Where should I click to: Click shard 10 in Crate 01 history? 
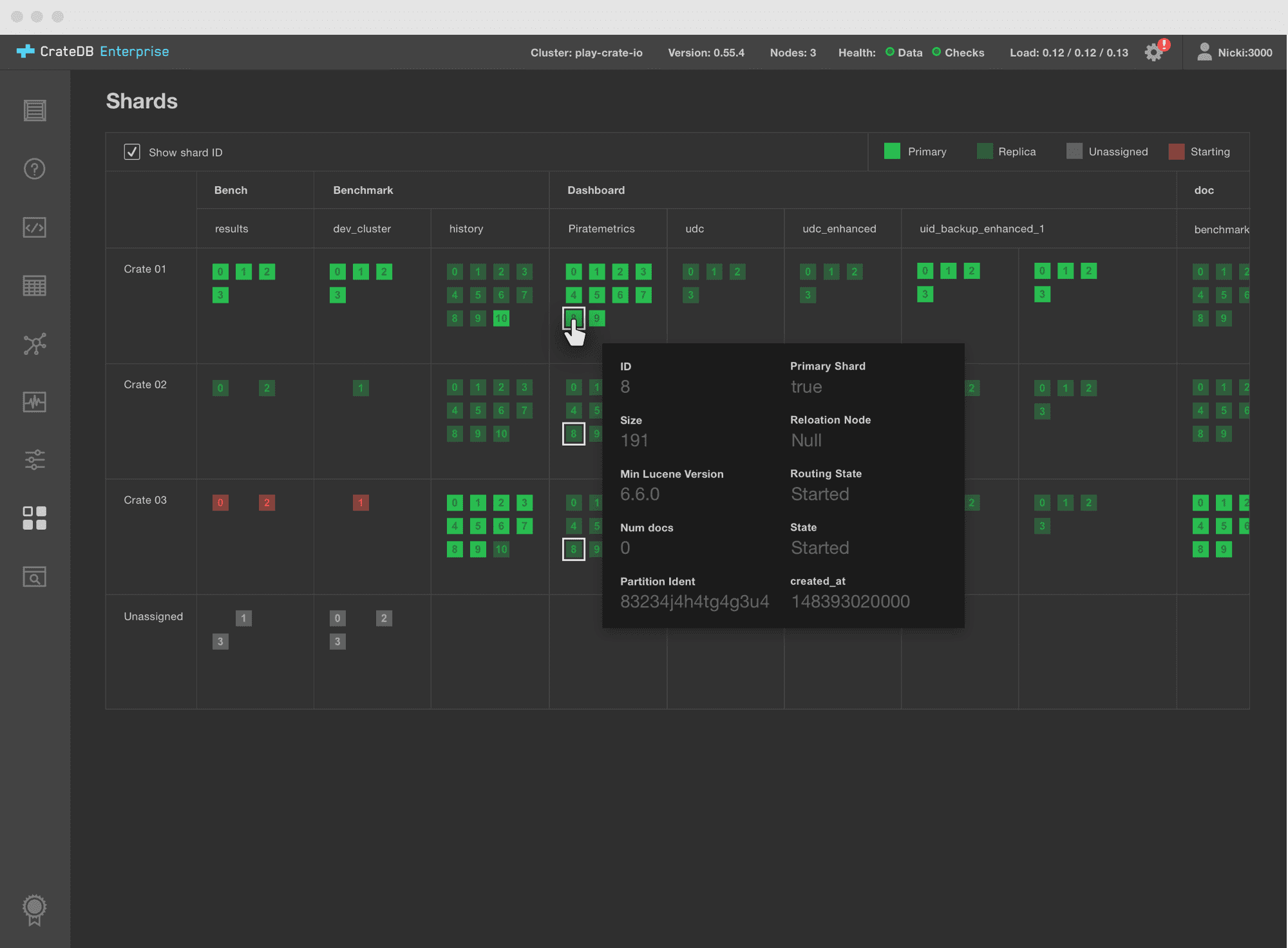pos(501,318)
